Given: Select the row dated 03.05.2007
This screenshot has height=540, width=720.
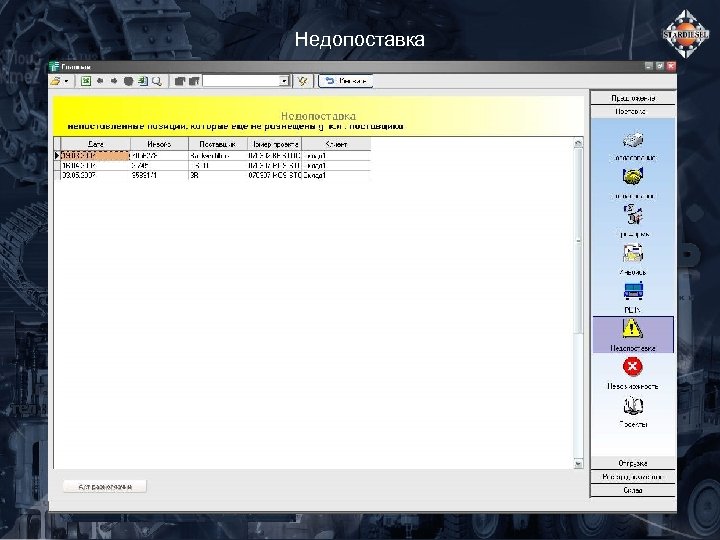Looking at the screenshot, I should point(212,175).
